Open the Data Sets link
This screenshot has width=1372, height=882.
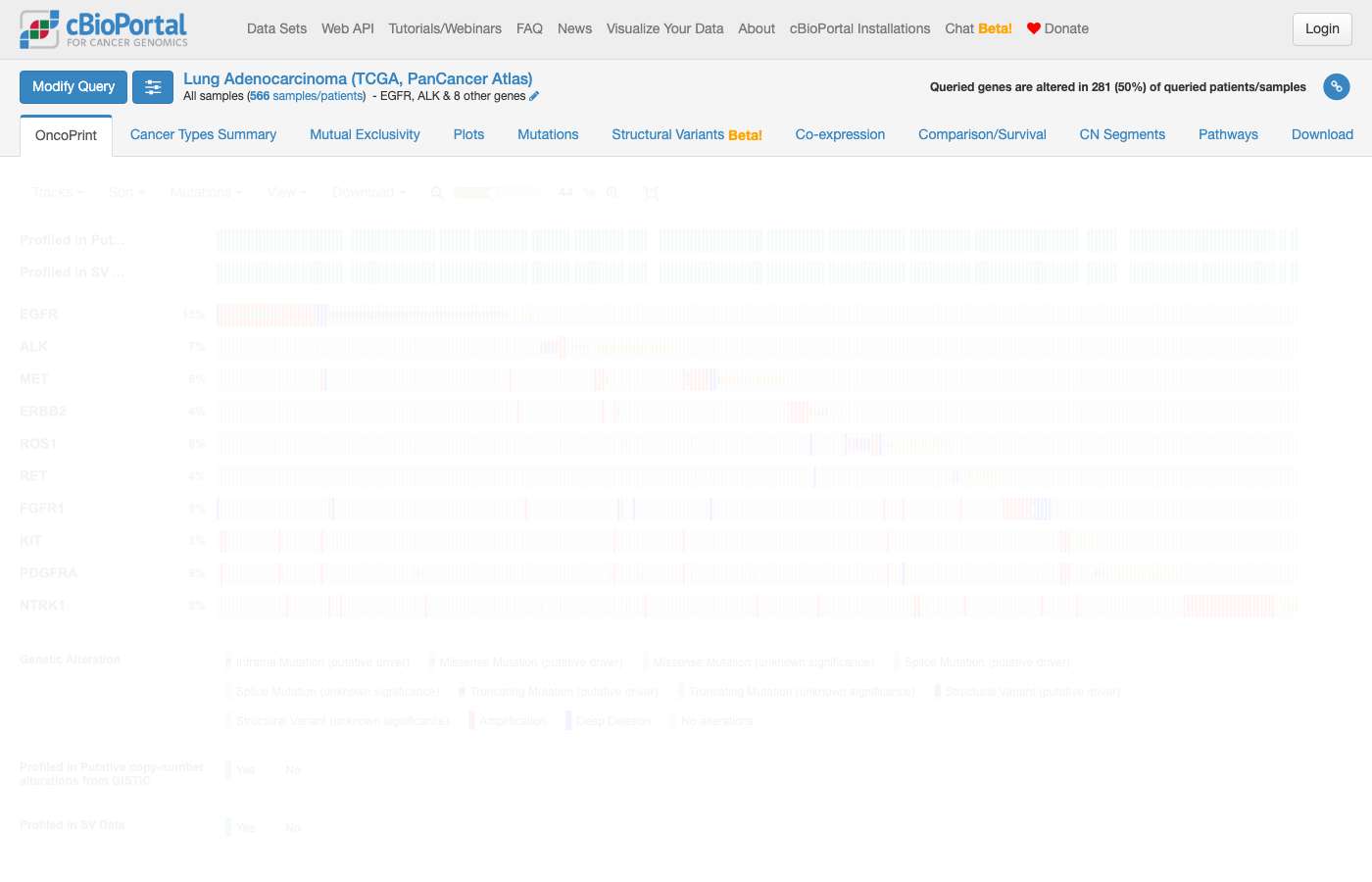click(276, 28)
